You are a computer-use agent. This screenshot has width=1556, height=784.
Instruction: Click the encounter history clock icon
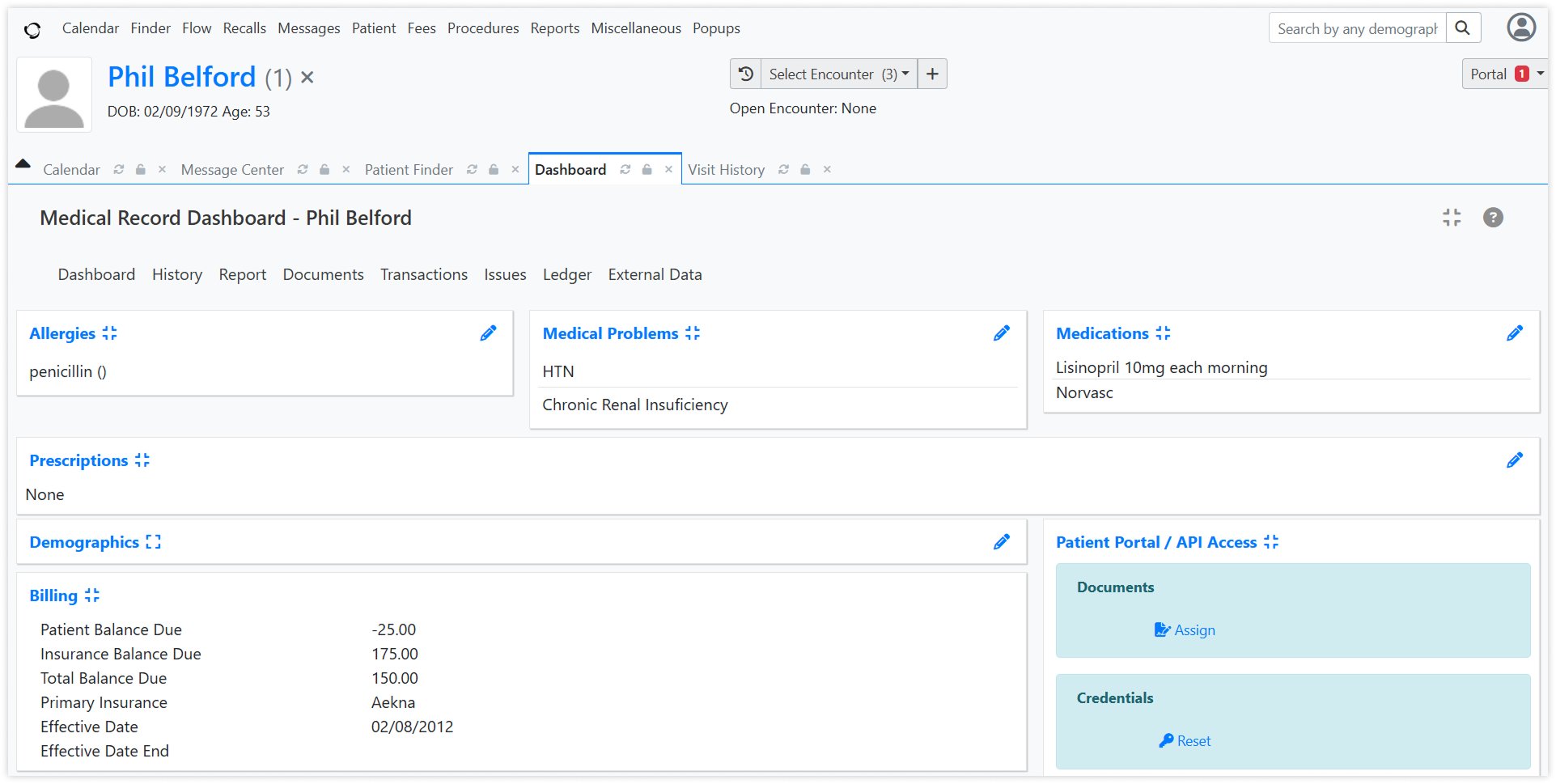pos(745,74)
